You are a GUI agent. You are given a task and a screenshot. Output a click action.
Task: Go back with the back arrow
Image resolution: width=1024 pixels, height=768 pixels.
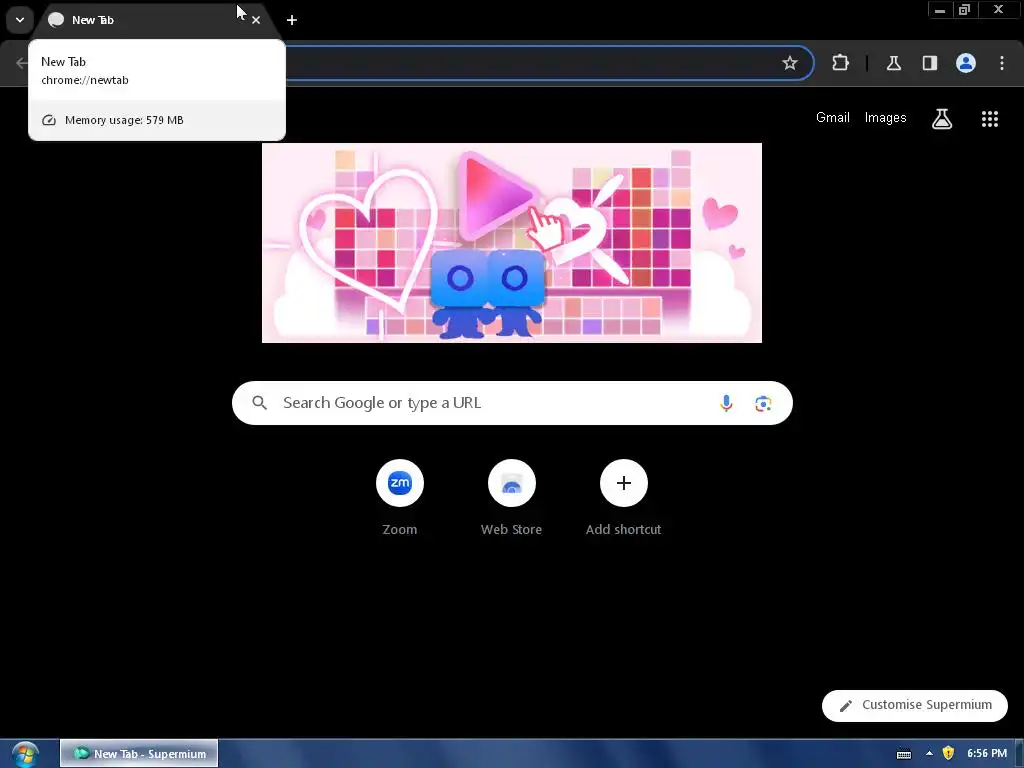coord(22,63)
